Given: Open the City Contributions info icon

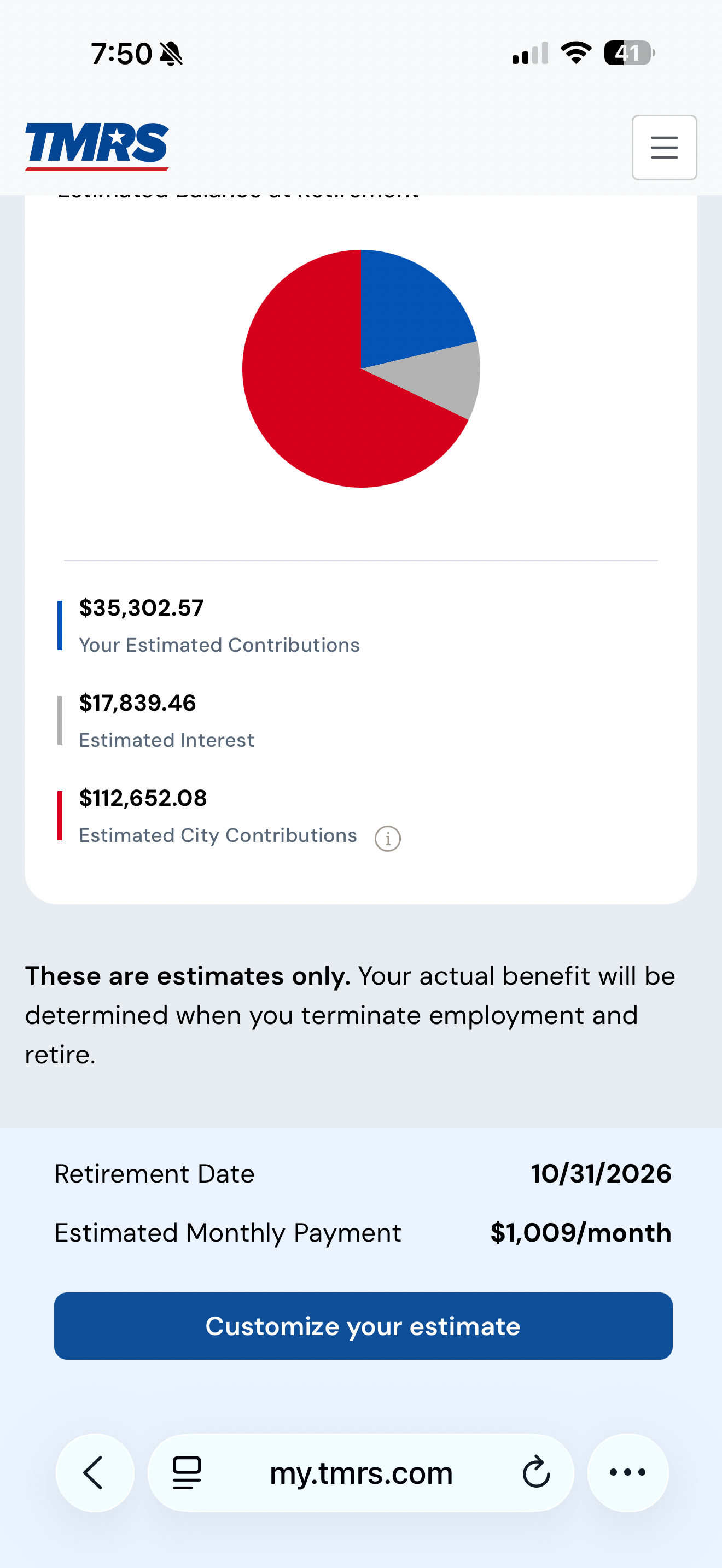Looking at the screenshot, I should pyautogui.click(x=388, y=838).
